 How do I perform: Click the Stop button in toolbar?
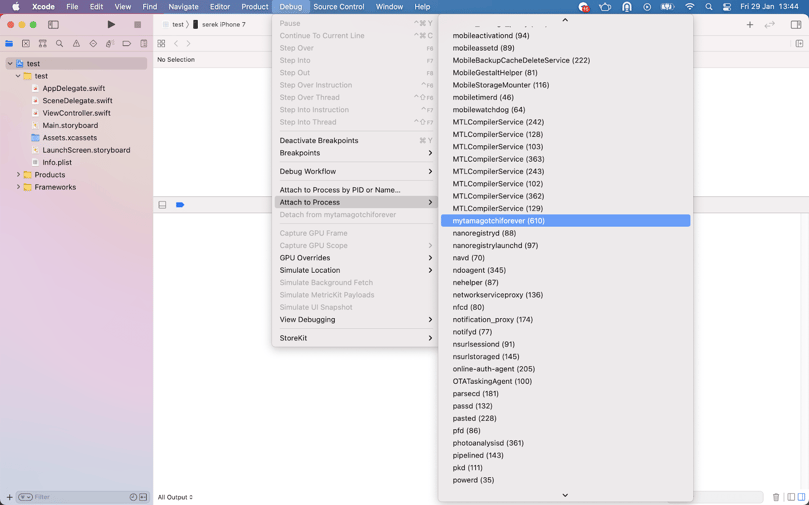pos(137,24)
